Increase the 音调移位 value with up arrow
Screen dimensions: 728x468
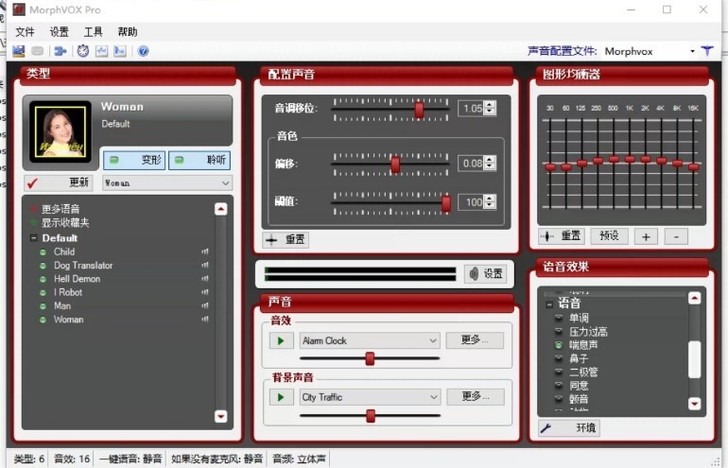[490, 105]
